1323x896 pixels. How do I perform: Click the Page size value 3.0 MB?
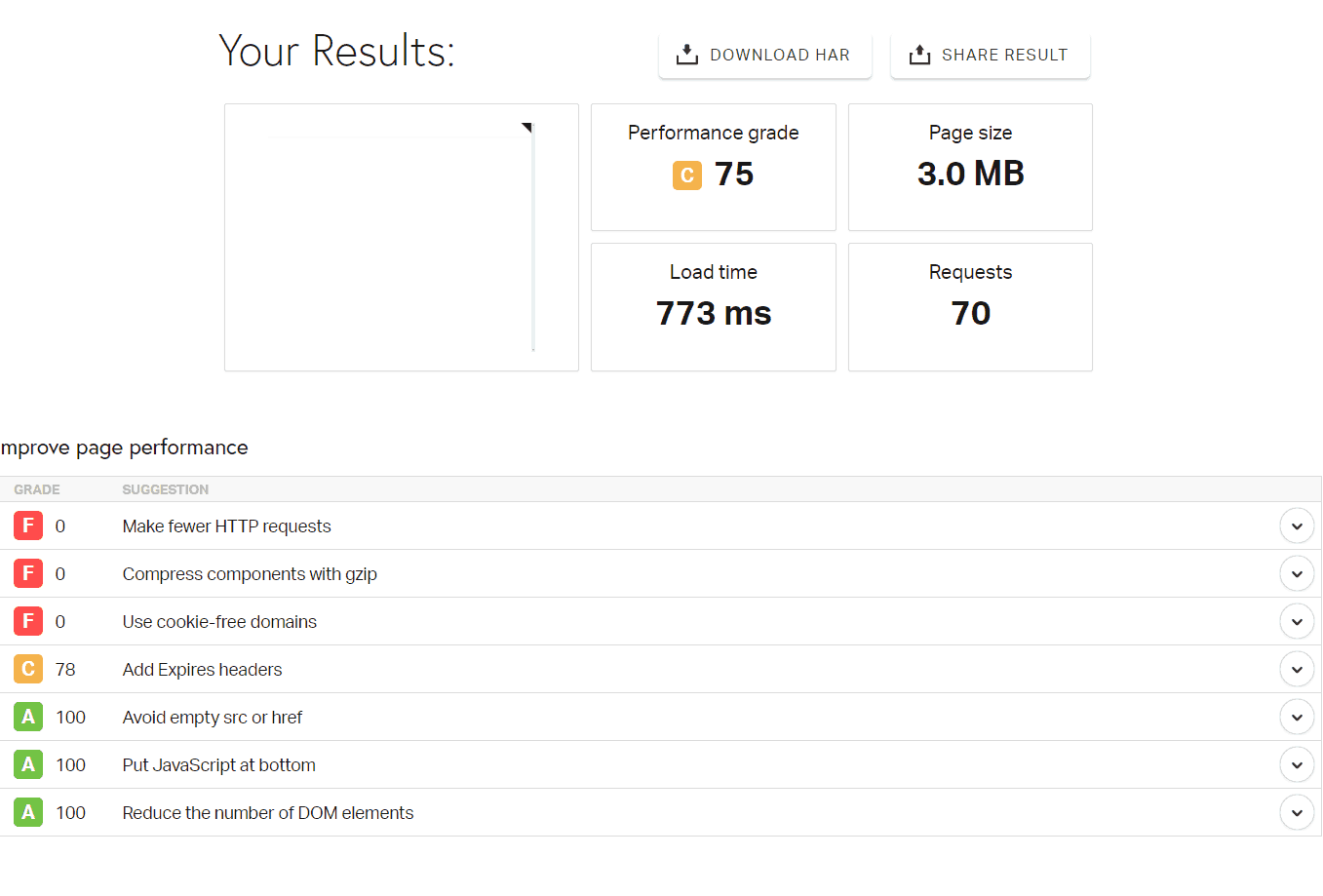(x=970, y=174)
